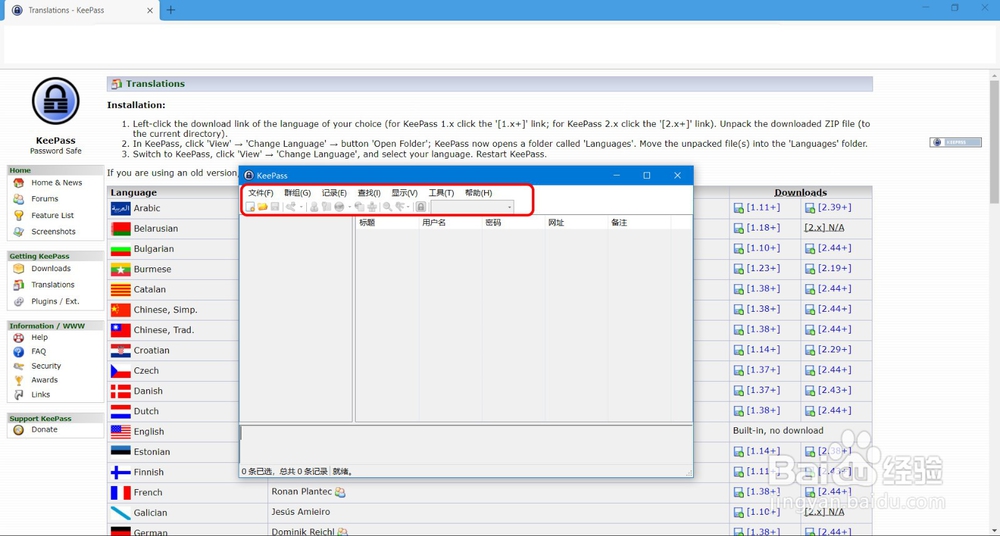1000x536 pixels.
Task: Open the 文件(F) menu
Action: [x=261, y=193]
